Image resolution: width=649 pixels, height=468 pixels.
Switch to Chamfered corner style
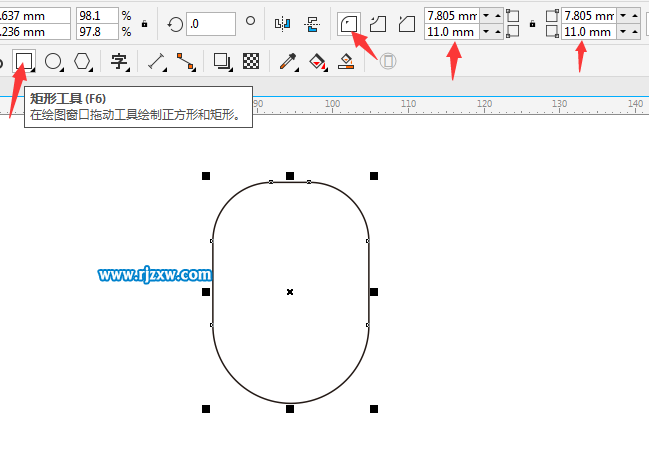point(406,22)
